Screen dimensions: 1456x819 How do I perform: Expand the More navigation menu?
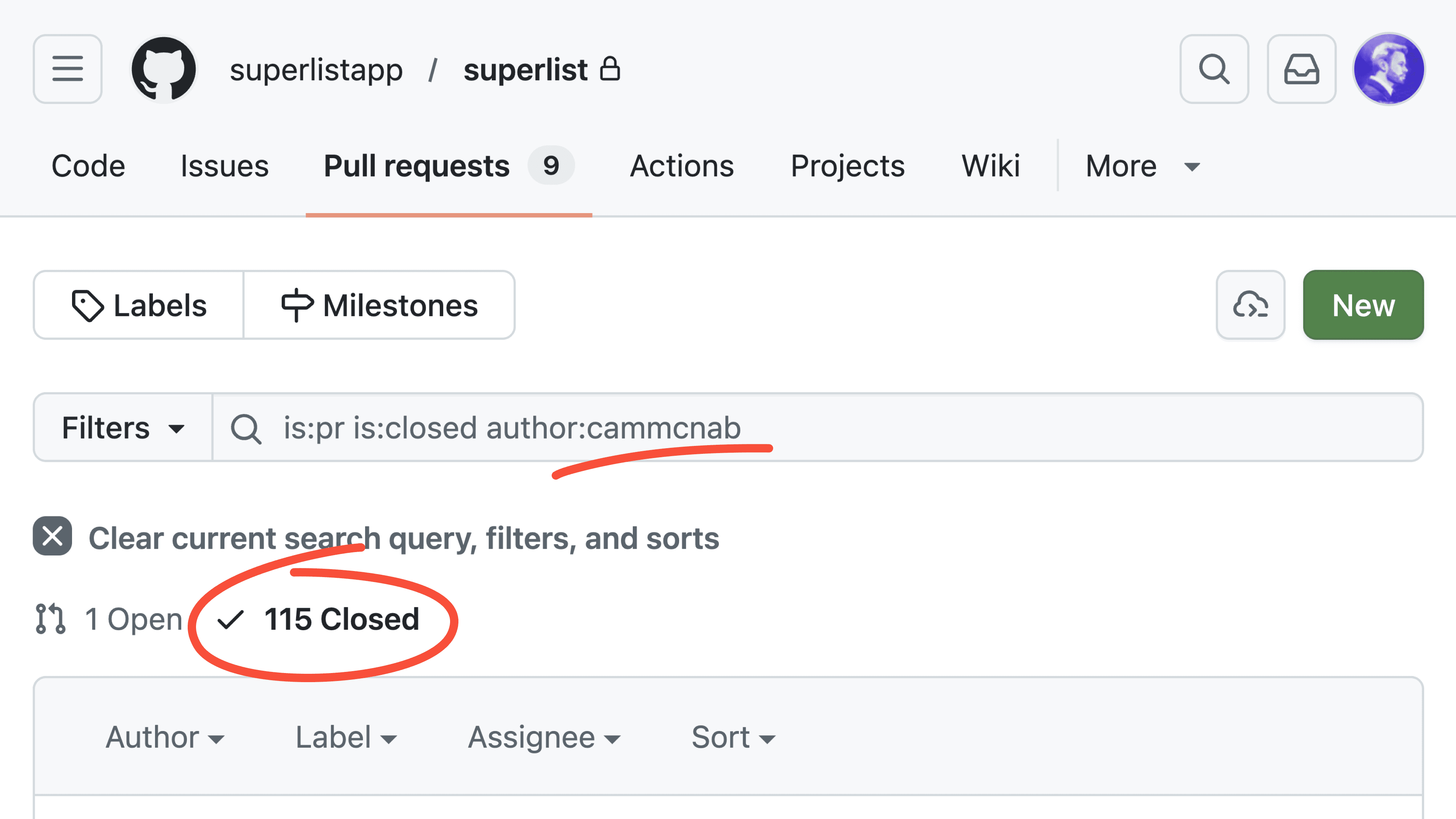[1142, 166]
